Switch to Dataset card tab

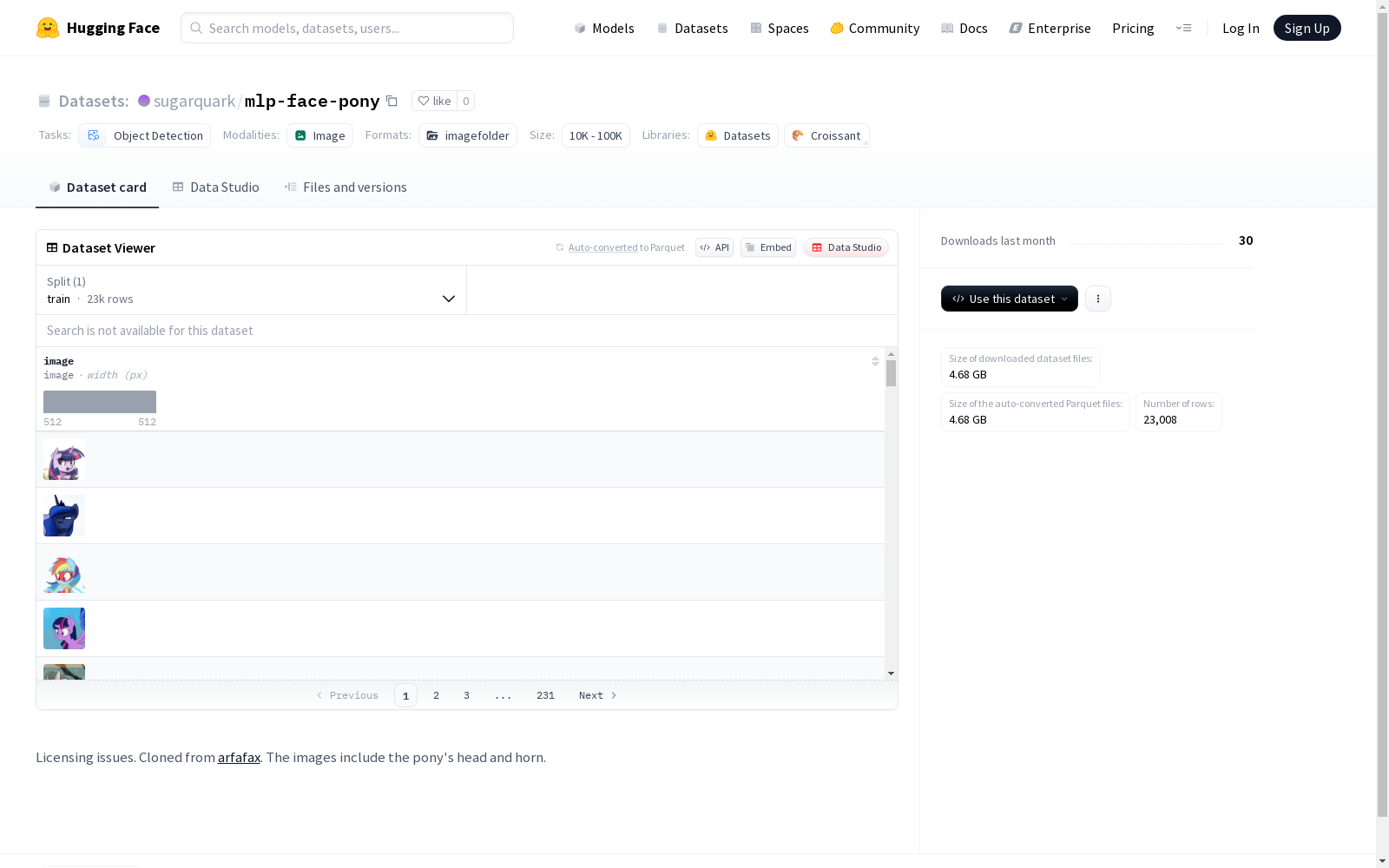coord(97,187)
